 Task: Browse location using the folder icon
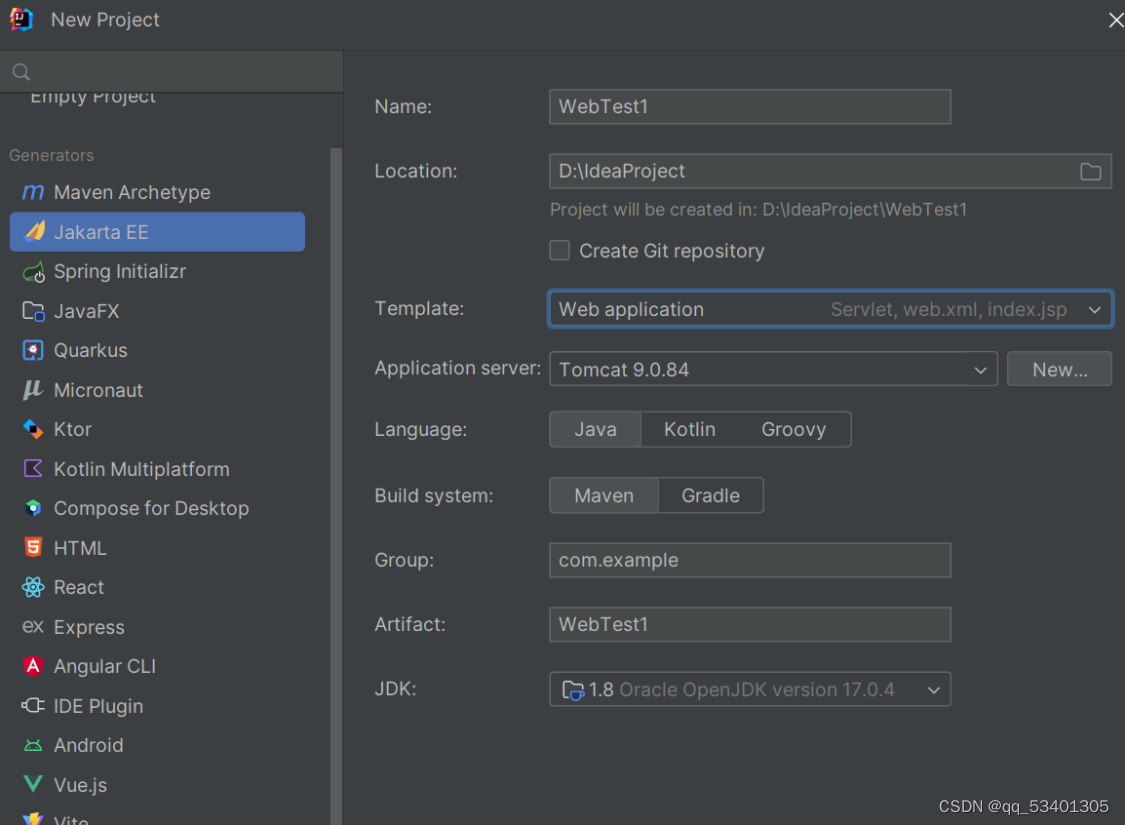(1090, 171)
